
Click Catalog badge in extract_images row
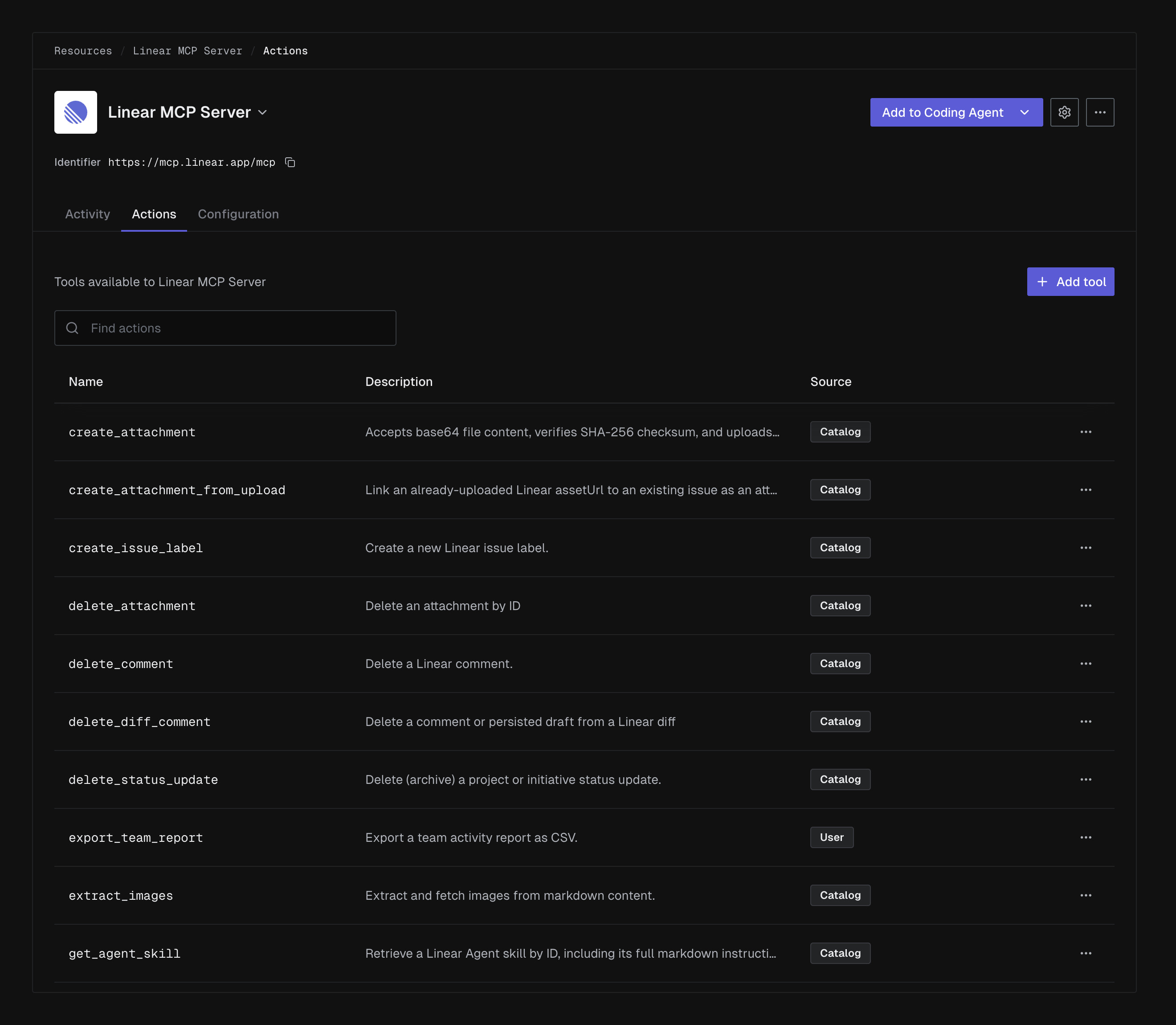click(x=840, y=895)
